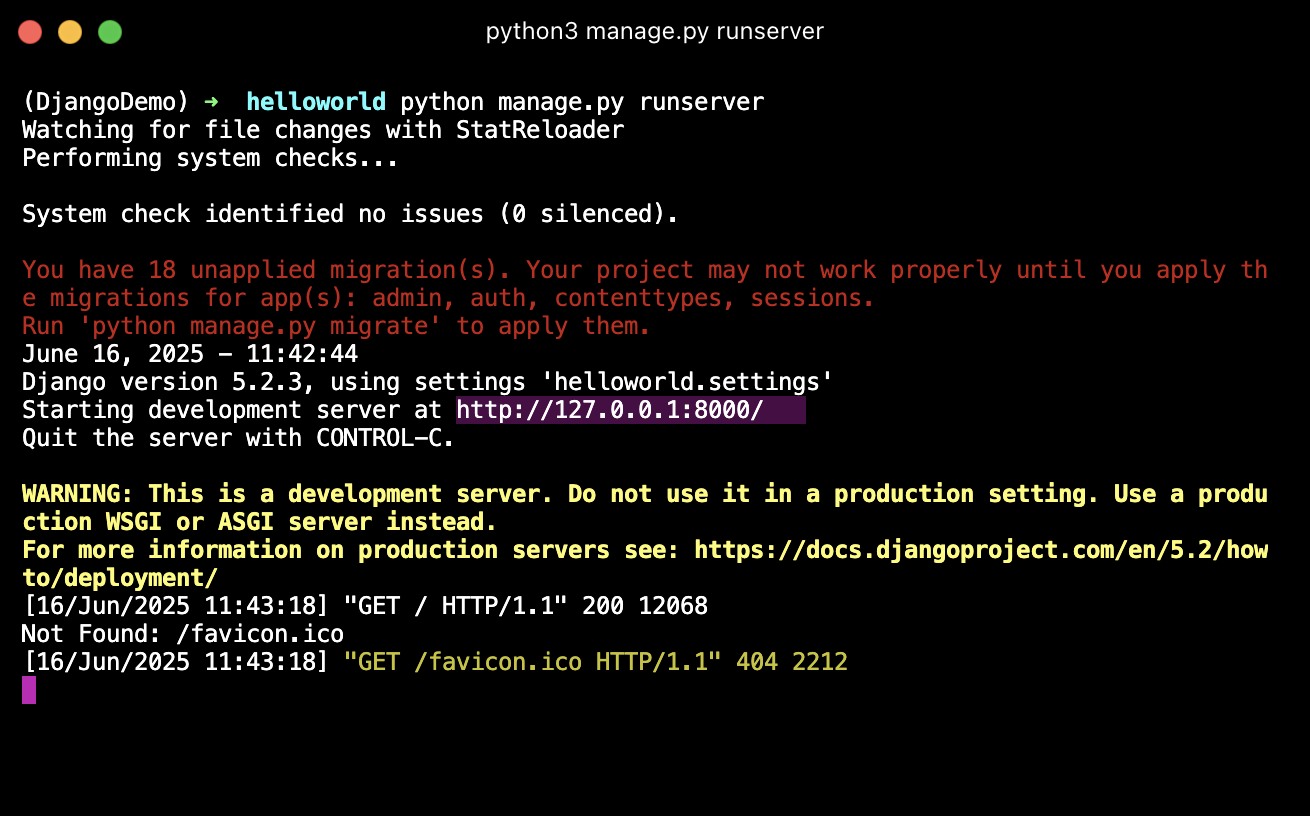Viewport: 1310px width, 816px height.
Task: Click the 'Django version 5.2.3' line
Action: [428, 382]
